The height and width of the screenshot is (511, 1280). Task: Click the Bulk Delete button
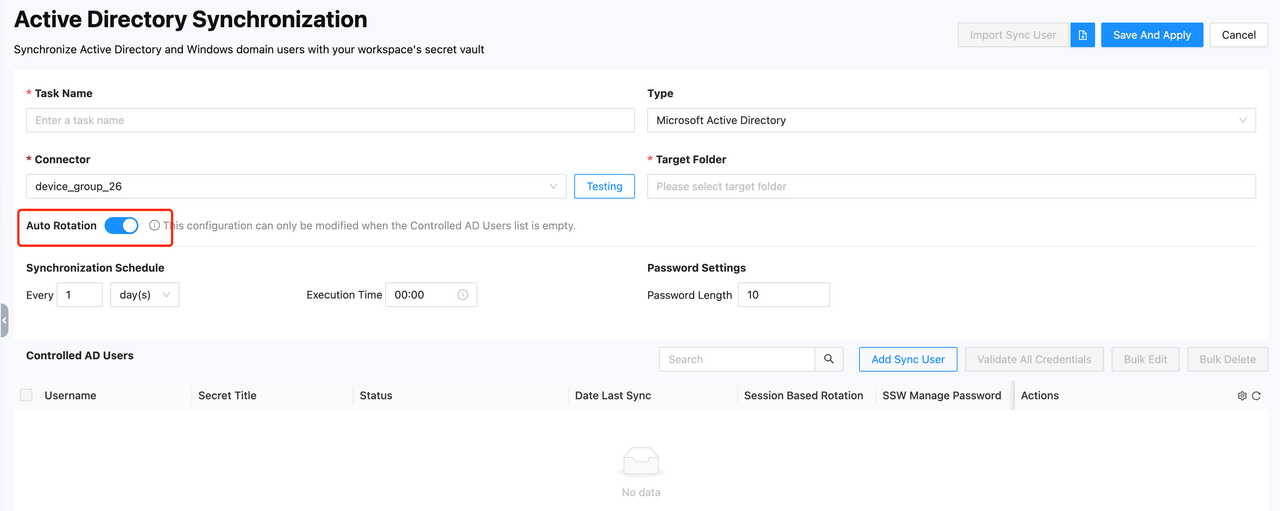click(1227, 359)
